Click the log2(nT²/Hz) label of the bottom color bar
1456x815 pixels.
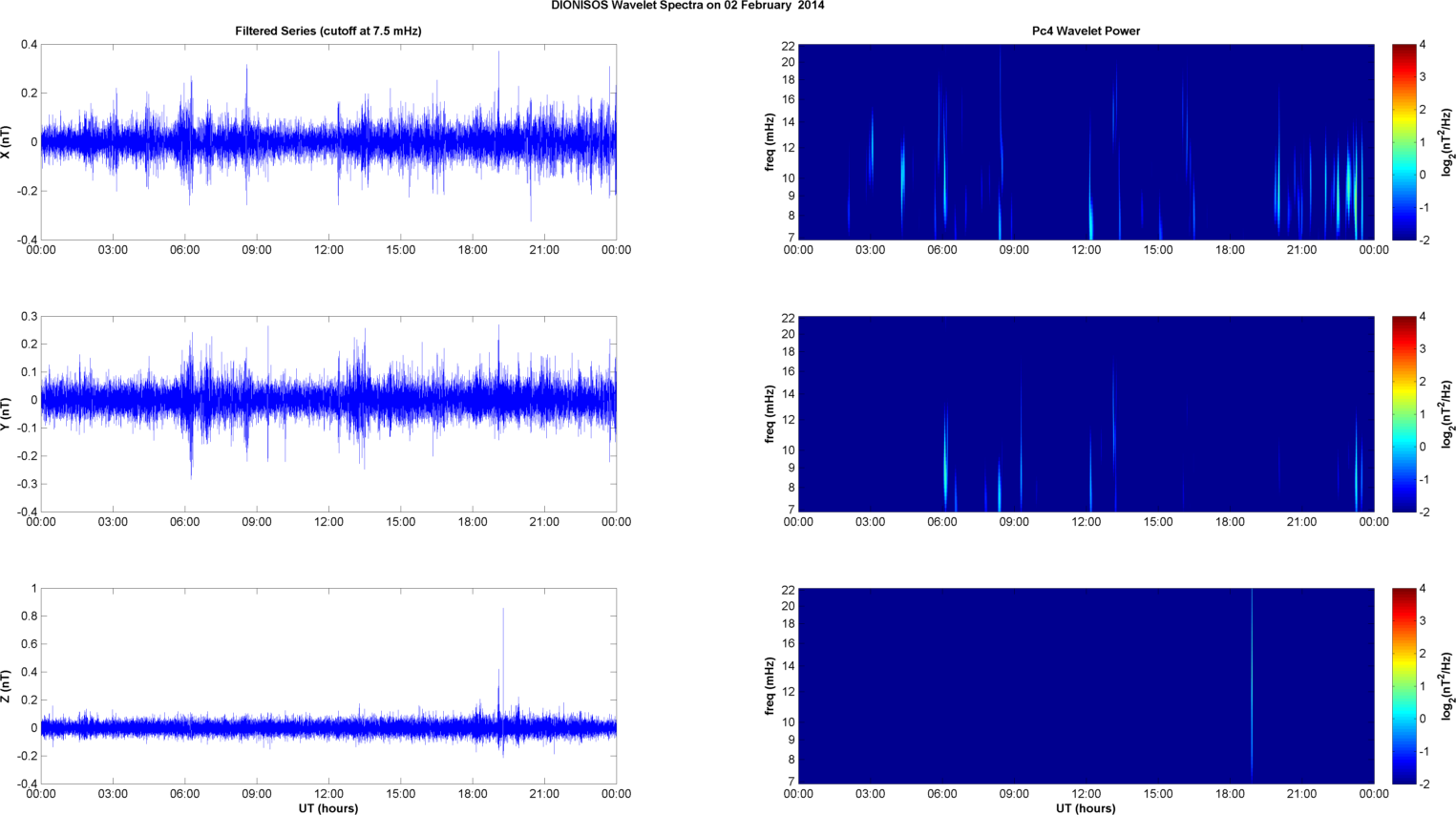pos(1447,686)
